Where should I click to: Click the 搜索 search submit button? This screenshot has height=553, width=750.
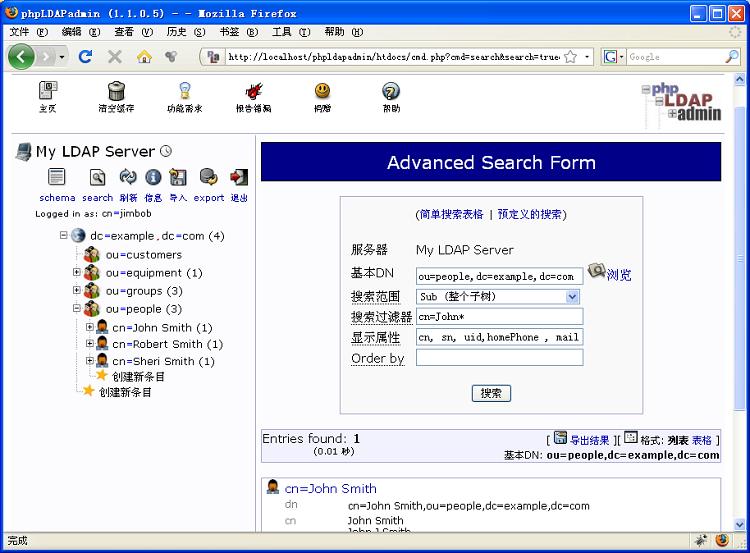pos(491,393)
